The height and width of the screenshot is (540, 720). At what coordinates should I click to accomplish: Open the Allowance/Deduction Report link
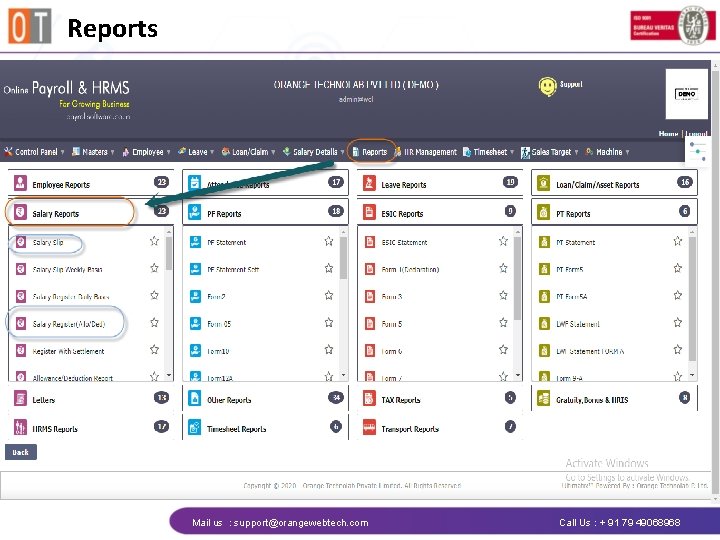click(73, 378)
